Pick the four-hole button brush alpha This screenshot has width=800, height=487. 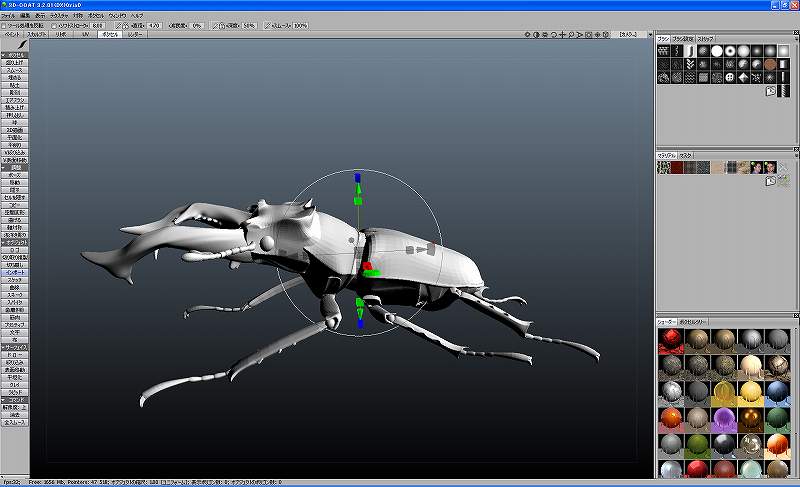click(x=730, y=78)
